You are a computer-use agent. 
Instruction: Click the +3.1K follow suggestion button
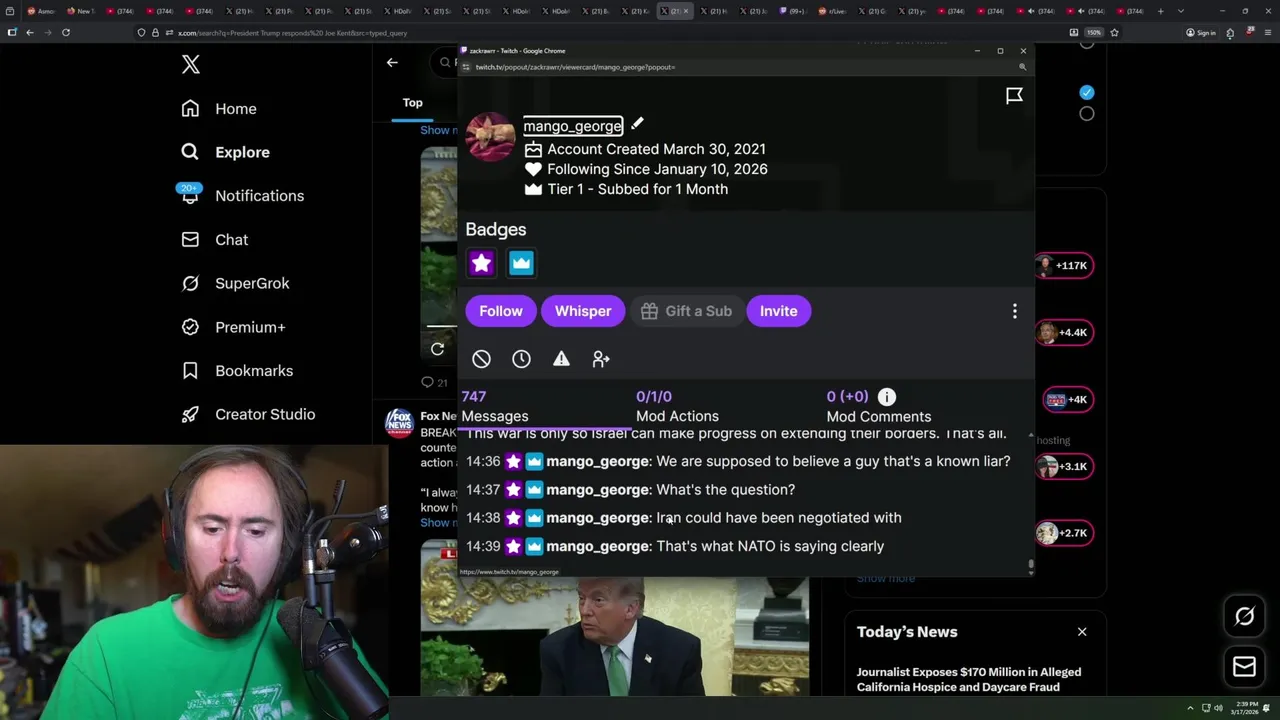tap(1064, 466)
